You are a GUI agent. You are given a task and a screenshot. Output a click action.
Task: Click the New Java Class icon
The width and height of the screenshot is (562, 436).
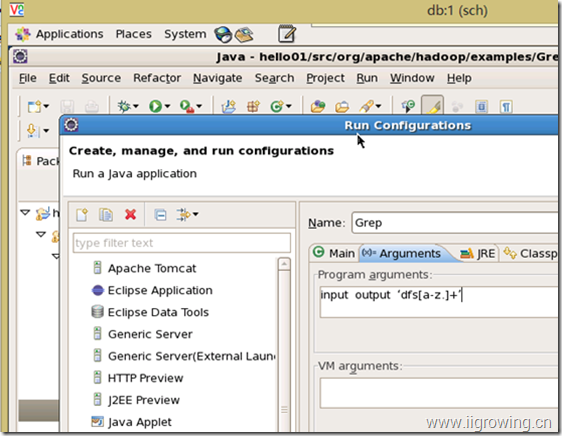tap(277, 106)
